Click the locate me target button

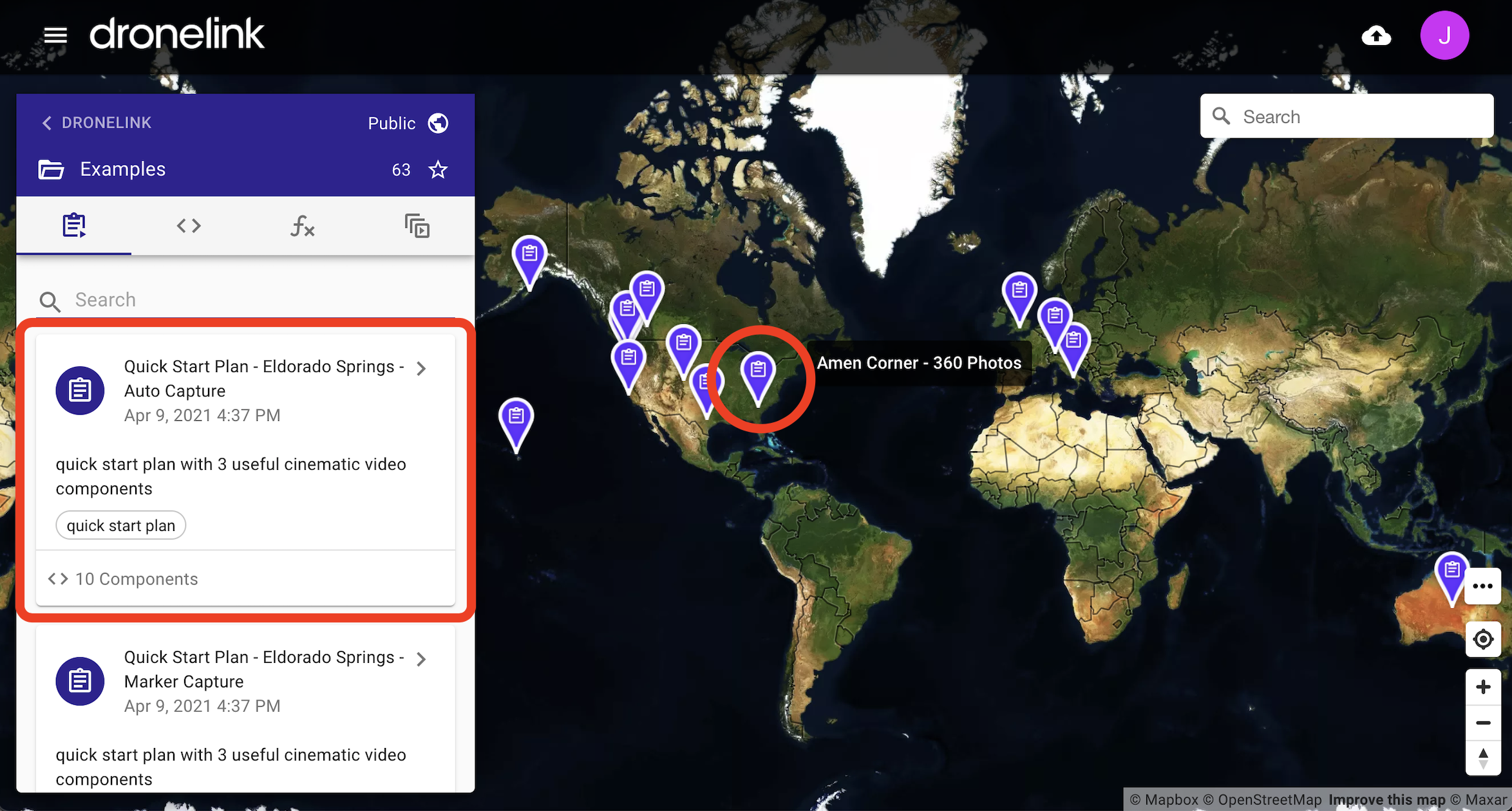(x=1482, y=639)
